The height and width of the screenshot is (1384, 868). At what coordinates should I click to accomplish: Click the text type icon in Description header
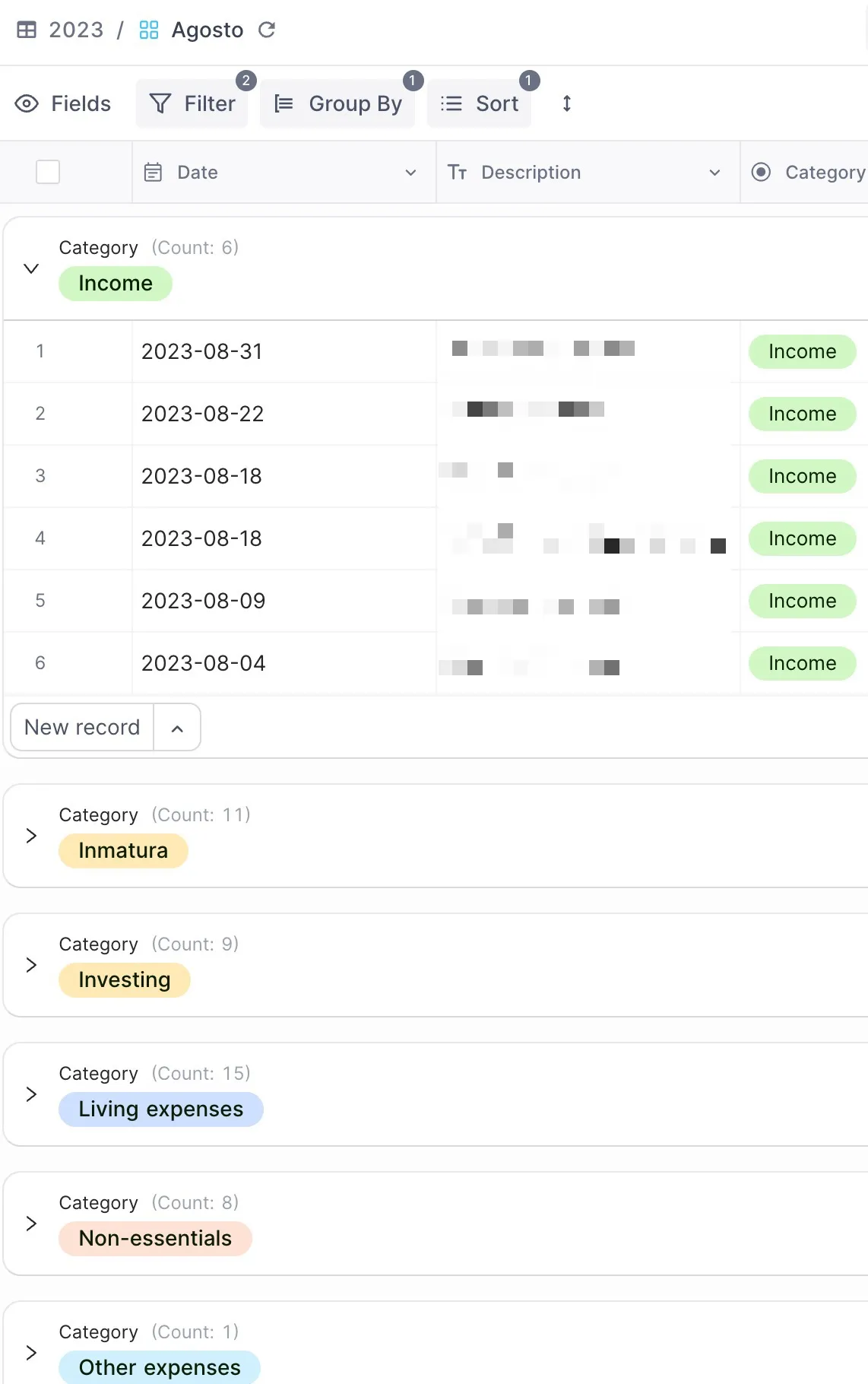click(x=457, y=173)
